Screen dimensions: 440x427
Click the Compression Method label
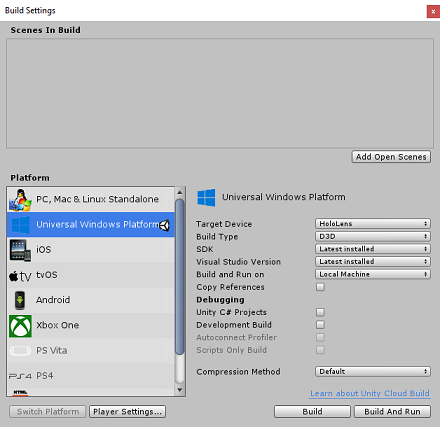click(238, 372)
